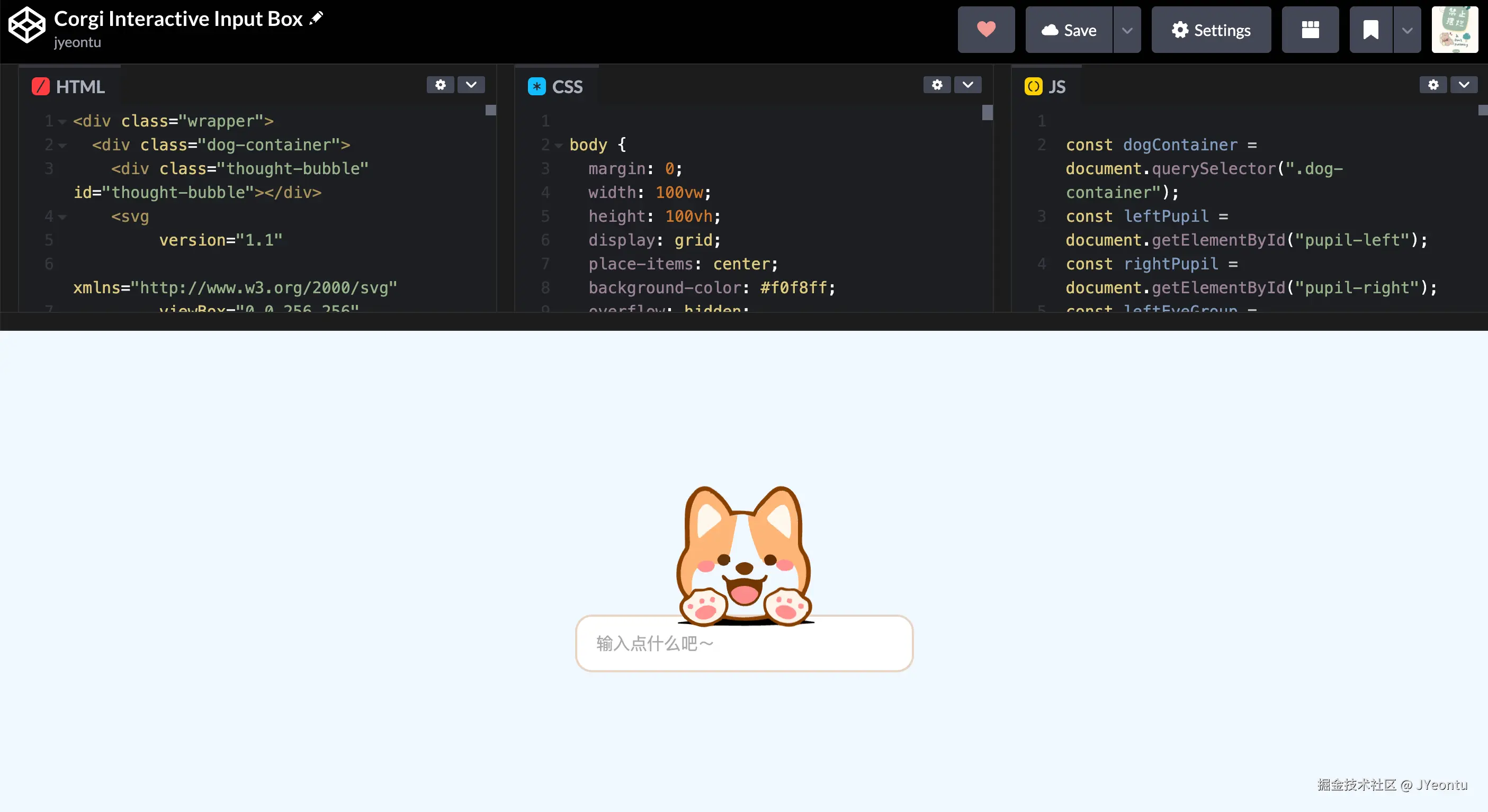This screenshot has height=812, width=1488.
Task: Select the HTML editor tab
Action: [x=69, y=87]
